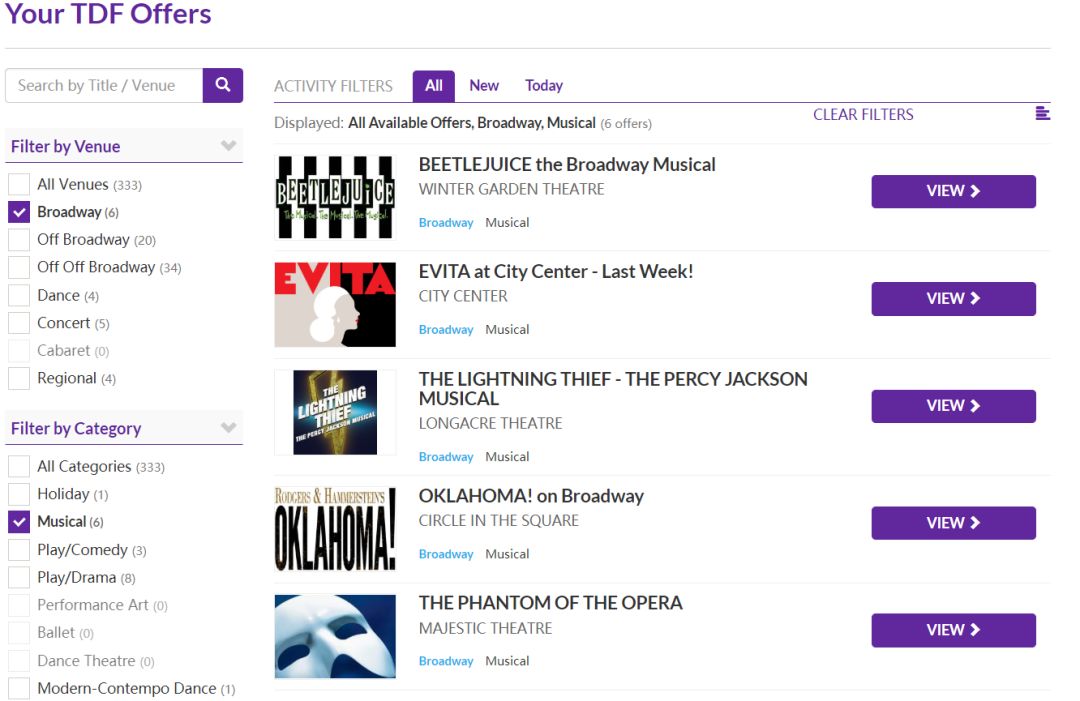
Task: Click the Filter by Category heading
Action: (76, 428)
